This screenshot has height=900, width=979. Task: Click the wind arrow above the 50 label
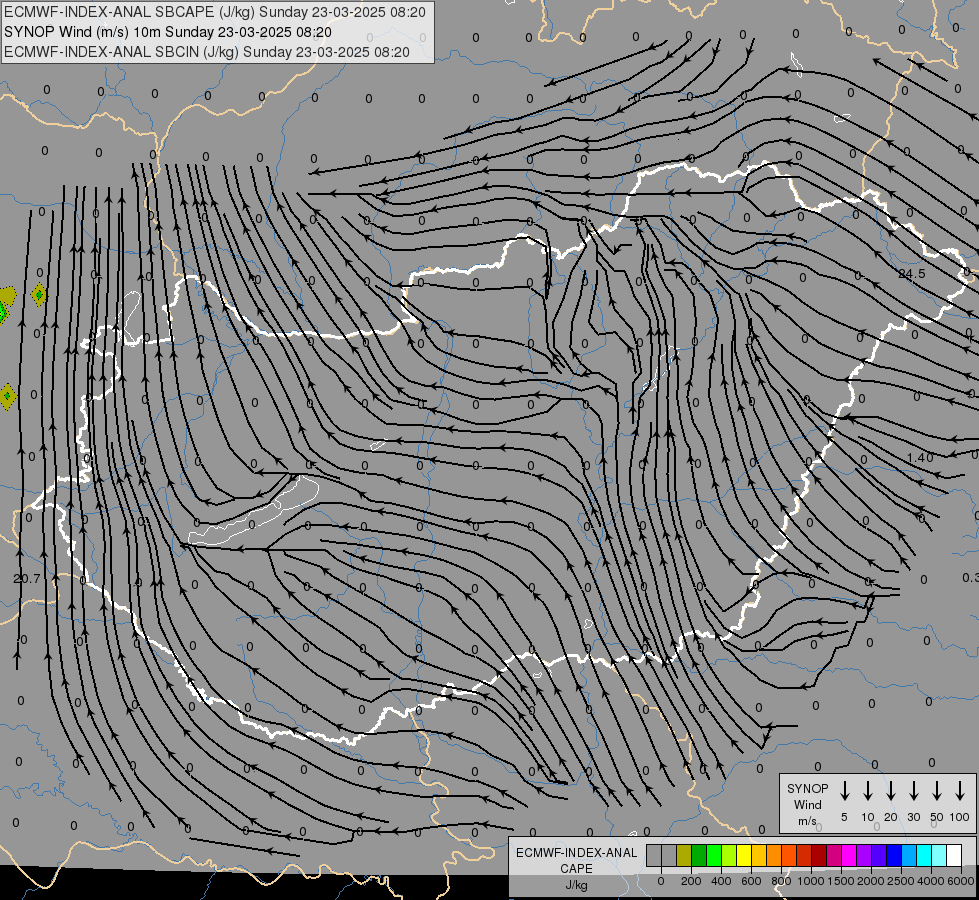tap(937, 791)
